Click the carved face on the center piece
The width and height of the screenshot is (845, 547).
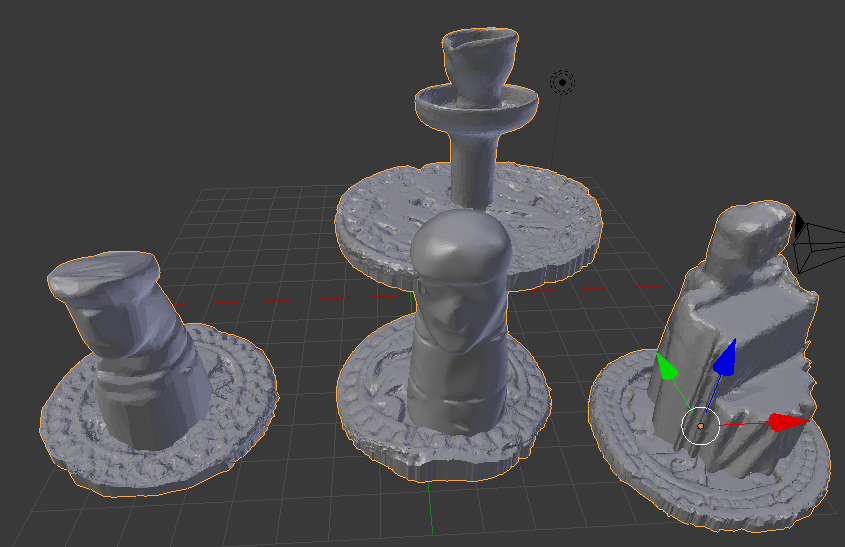pyautogui.click(x=452, y=315)
